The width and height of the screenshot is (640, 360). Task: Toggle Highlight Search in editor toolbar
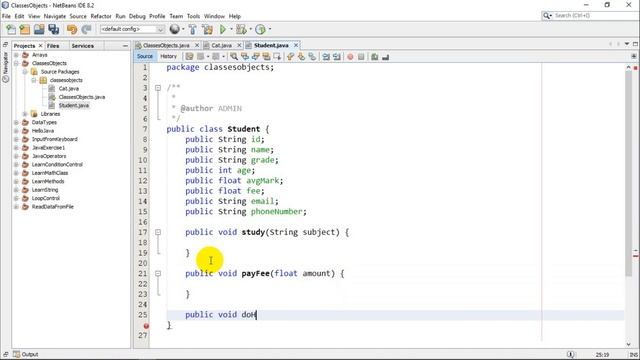(266, 57)
